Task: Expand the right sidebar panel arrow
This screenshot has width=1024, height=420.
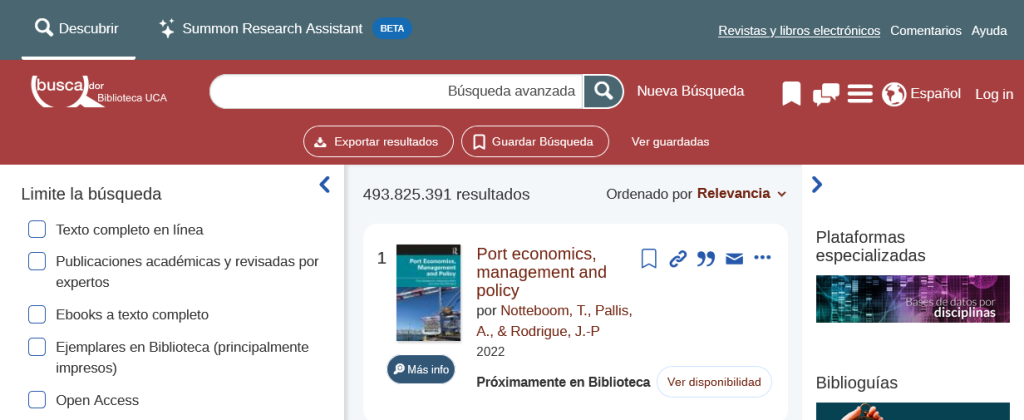Action: 817,184
